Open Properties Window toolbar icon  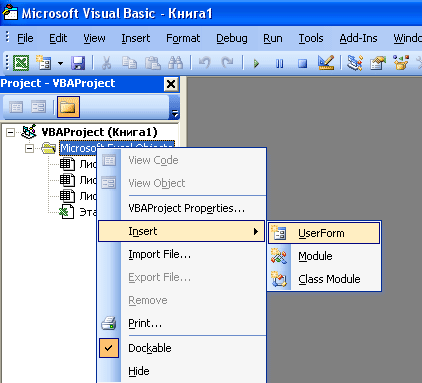click(x=378, y=63)
